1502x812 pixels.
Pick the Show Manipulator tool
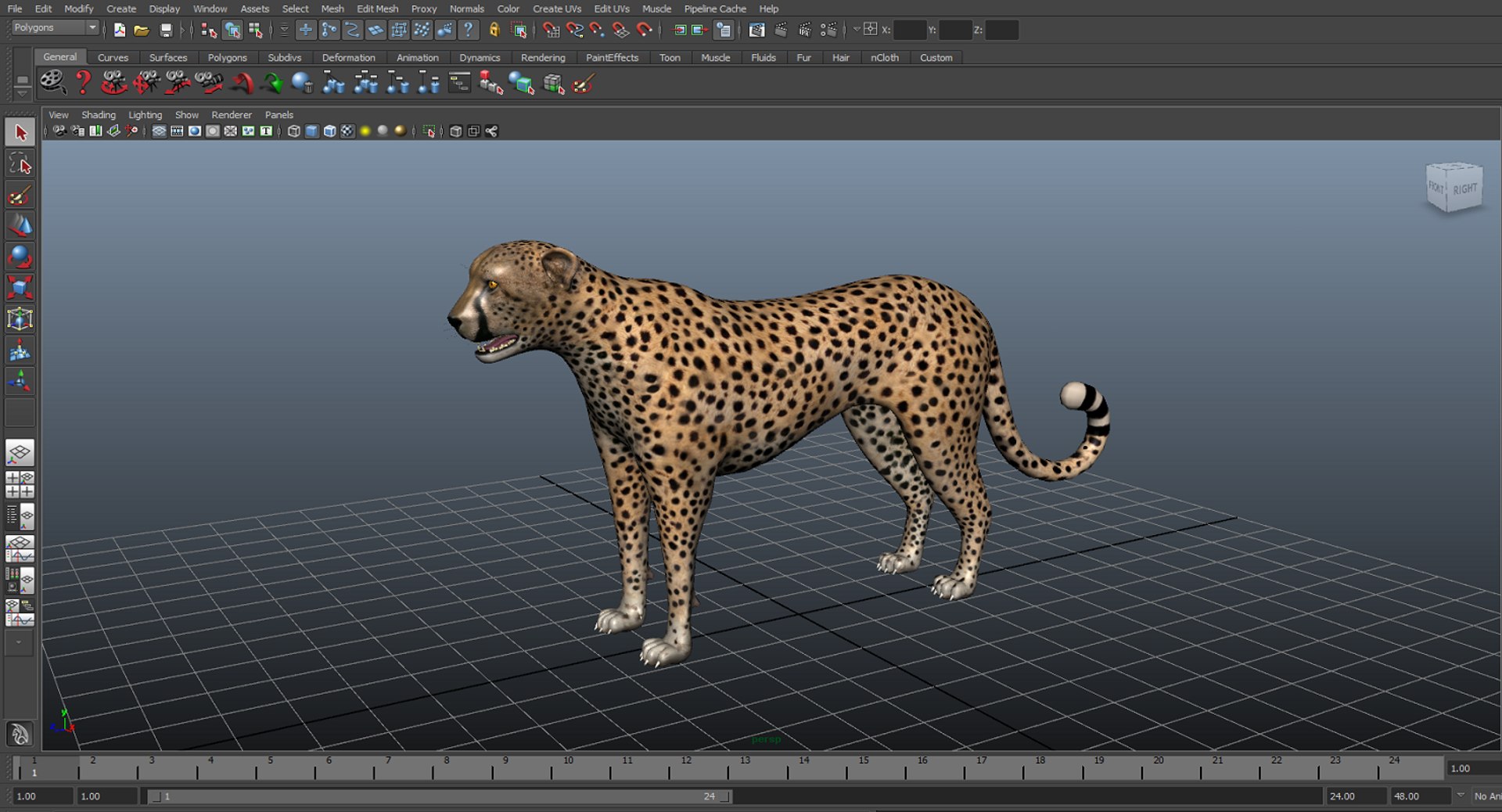point(20,381)
